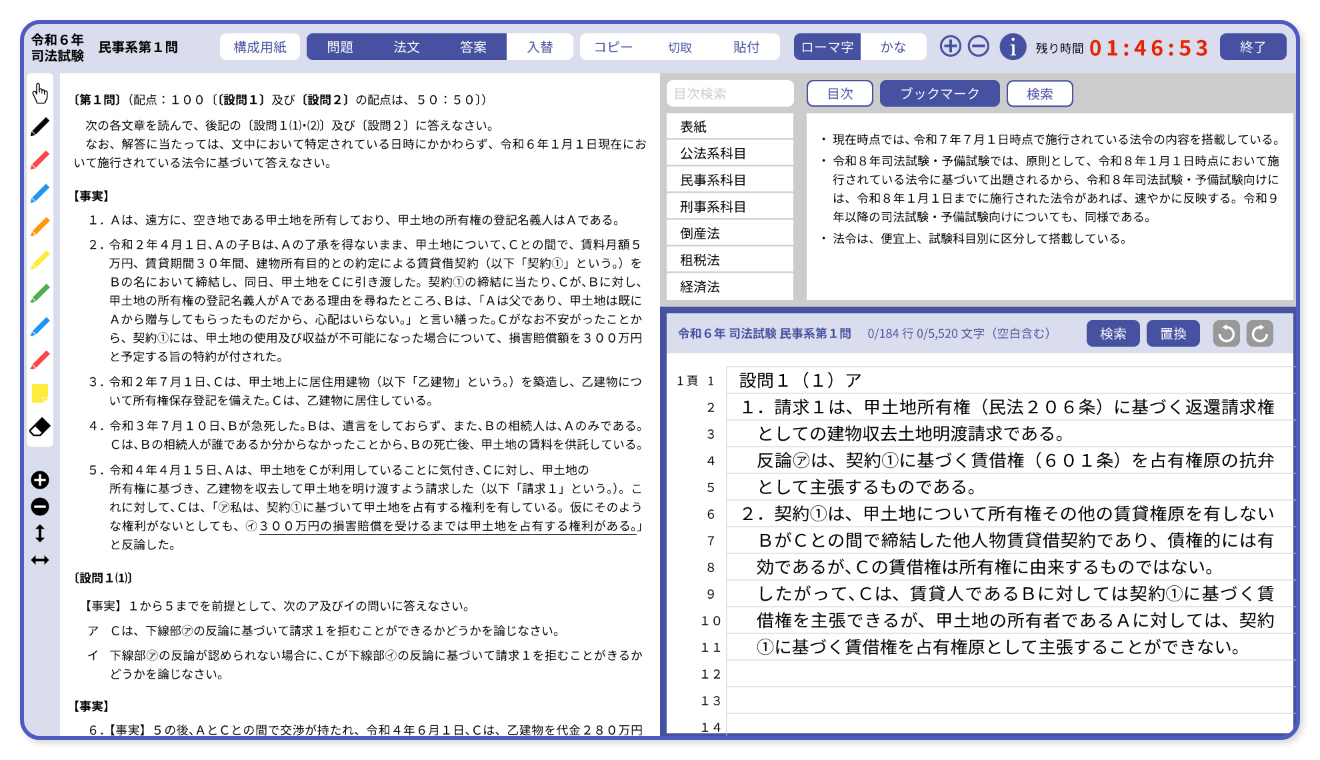Click empty answer line 13
1320x760 pixels.
pos(1010,701)
